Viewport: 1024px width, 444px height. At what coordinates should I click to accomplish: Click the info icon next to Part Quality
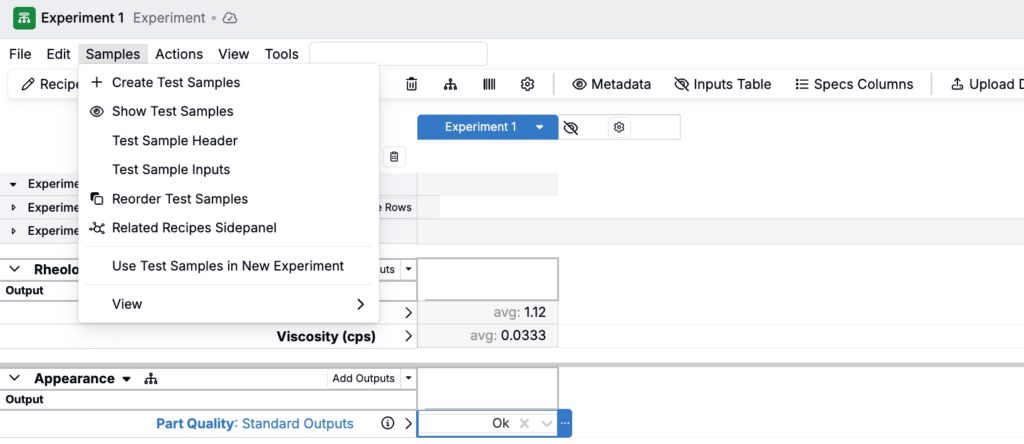pyautogui.click(x=388, y=424)
